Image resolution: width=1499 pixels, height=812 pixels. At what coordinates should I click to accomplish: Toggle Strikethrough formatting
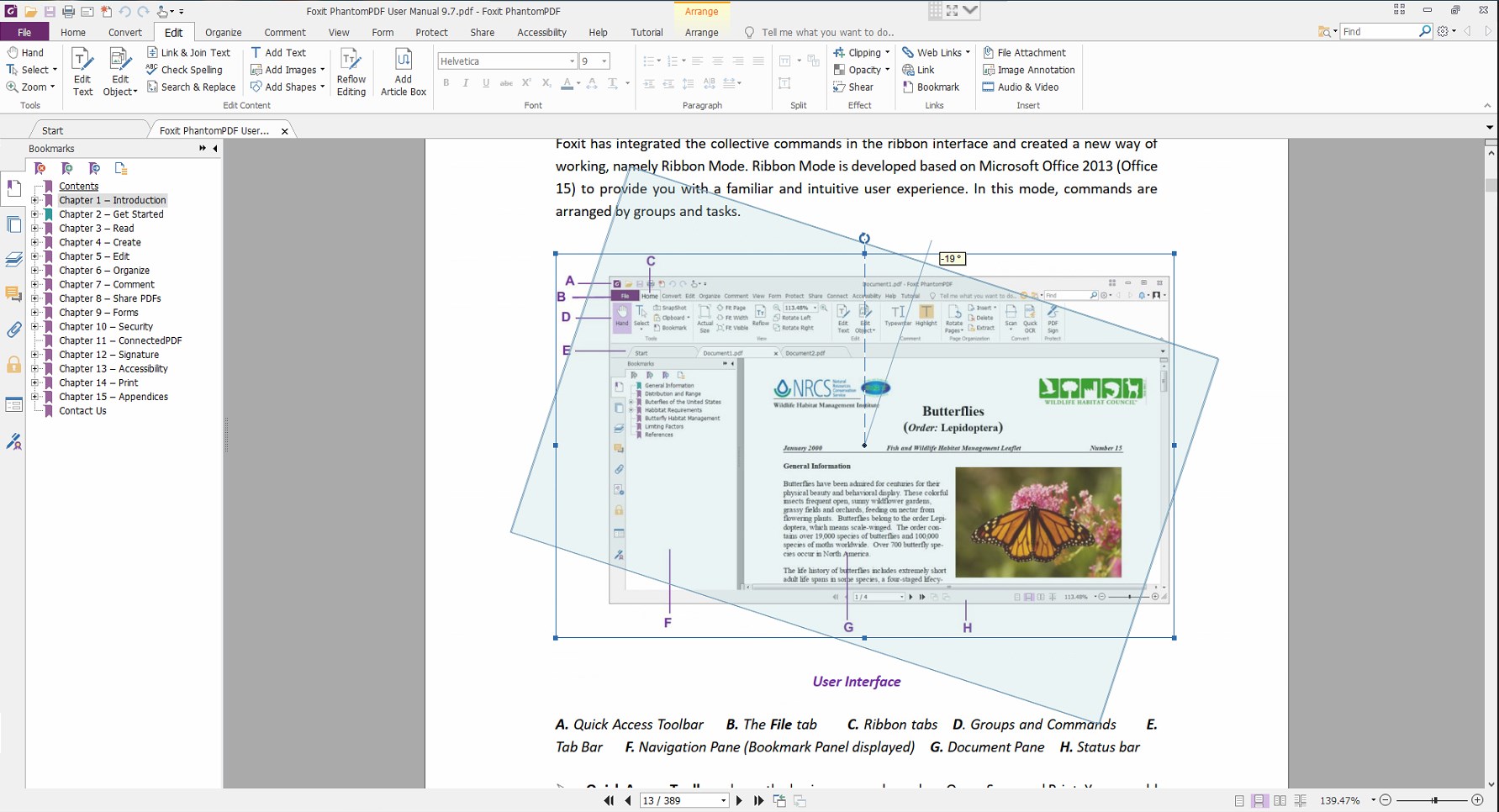pyautogui.click(x=506, y=83)
